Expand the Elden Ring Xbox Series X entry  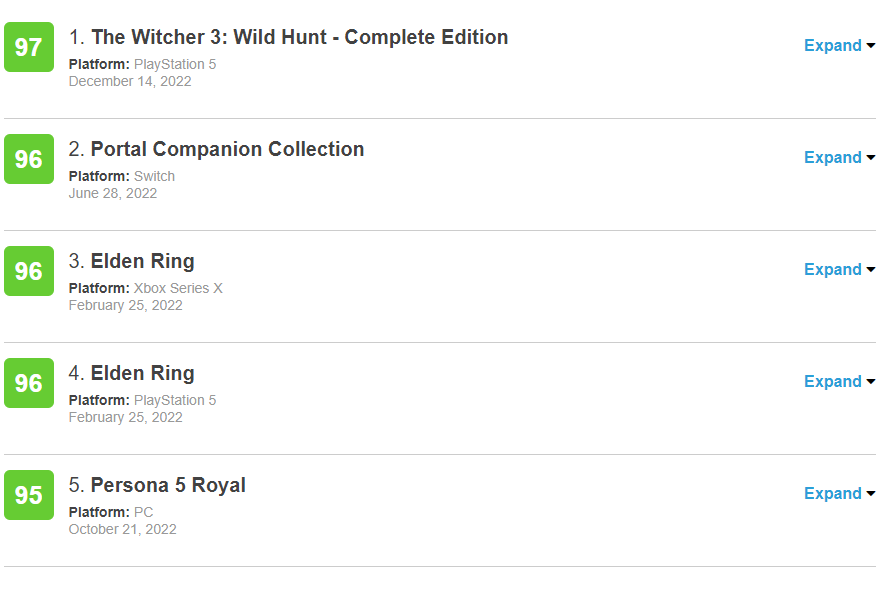pos(839,270)
